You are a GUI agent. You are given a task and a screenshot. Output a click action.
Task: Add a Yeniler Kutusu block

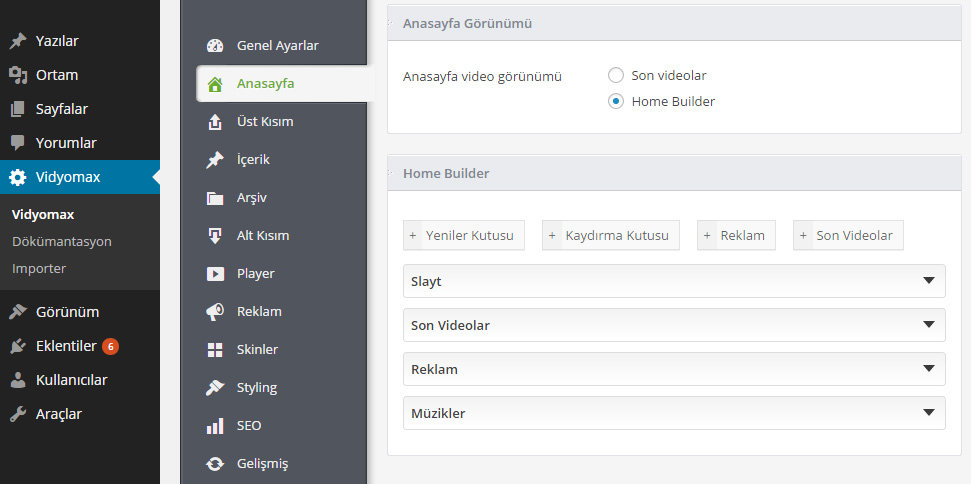tap(464, 235)
